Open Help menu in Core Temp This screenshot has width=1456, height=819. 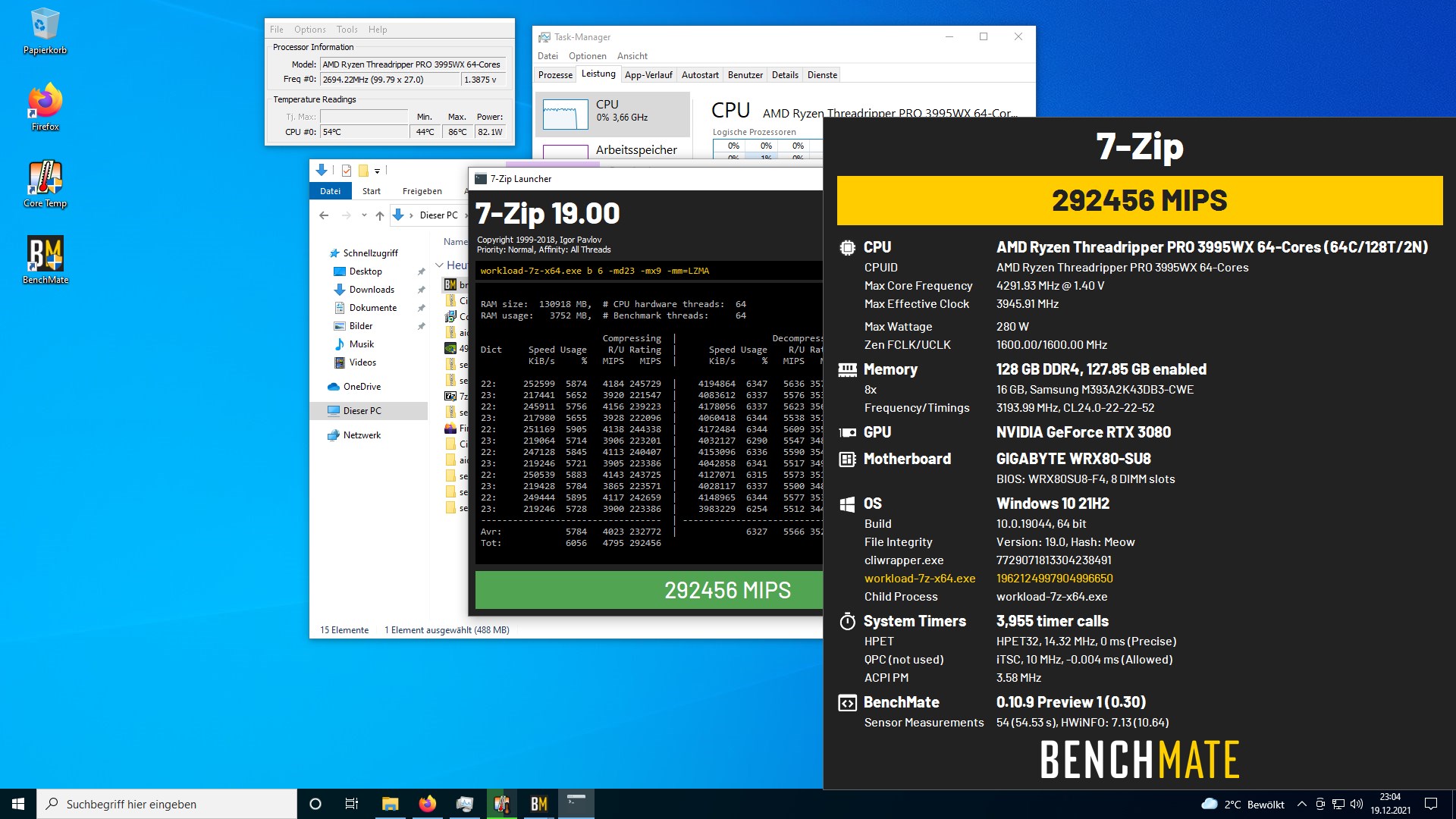378,30
